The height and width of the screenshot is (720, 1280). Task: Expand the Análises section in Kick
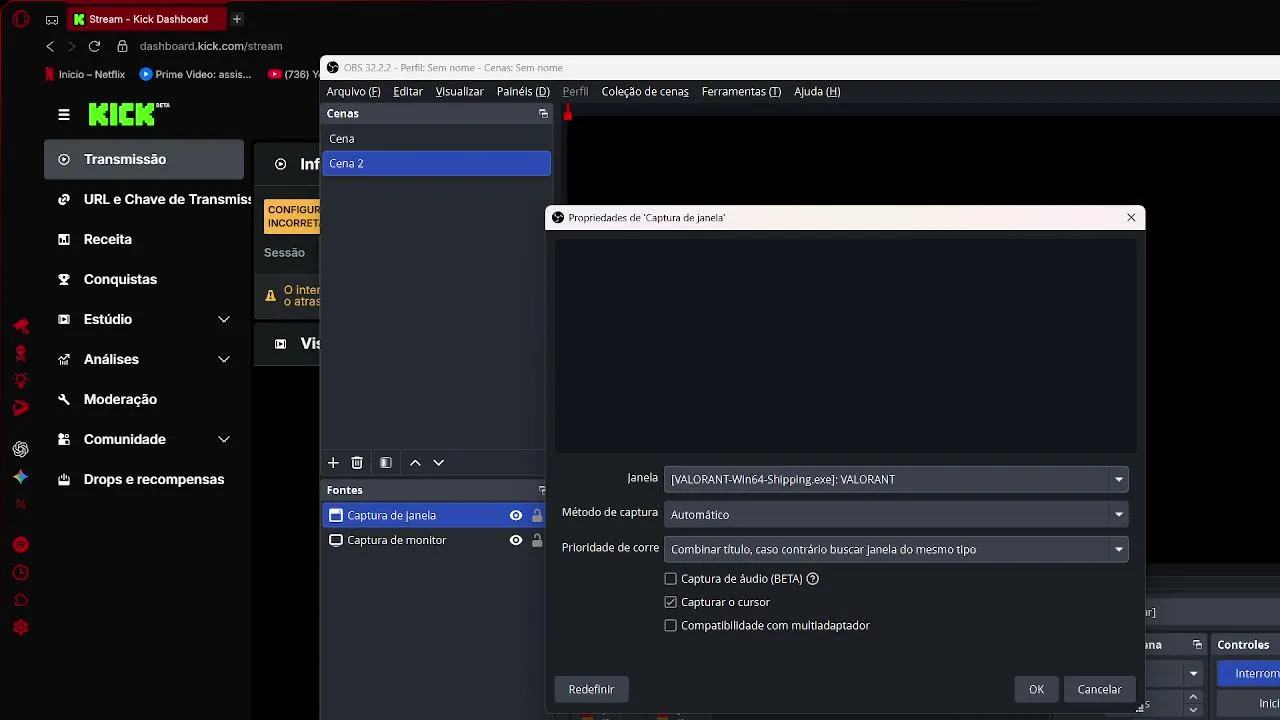pos(224,359)
